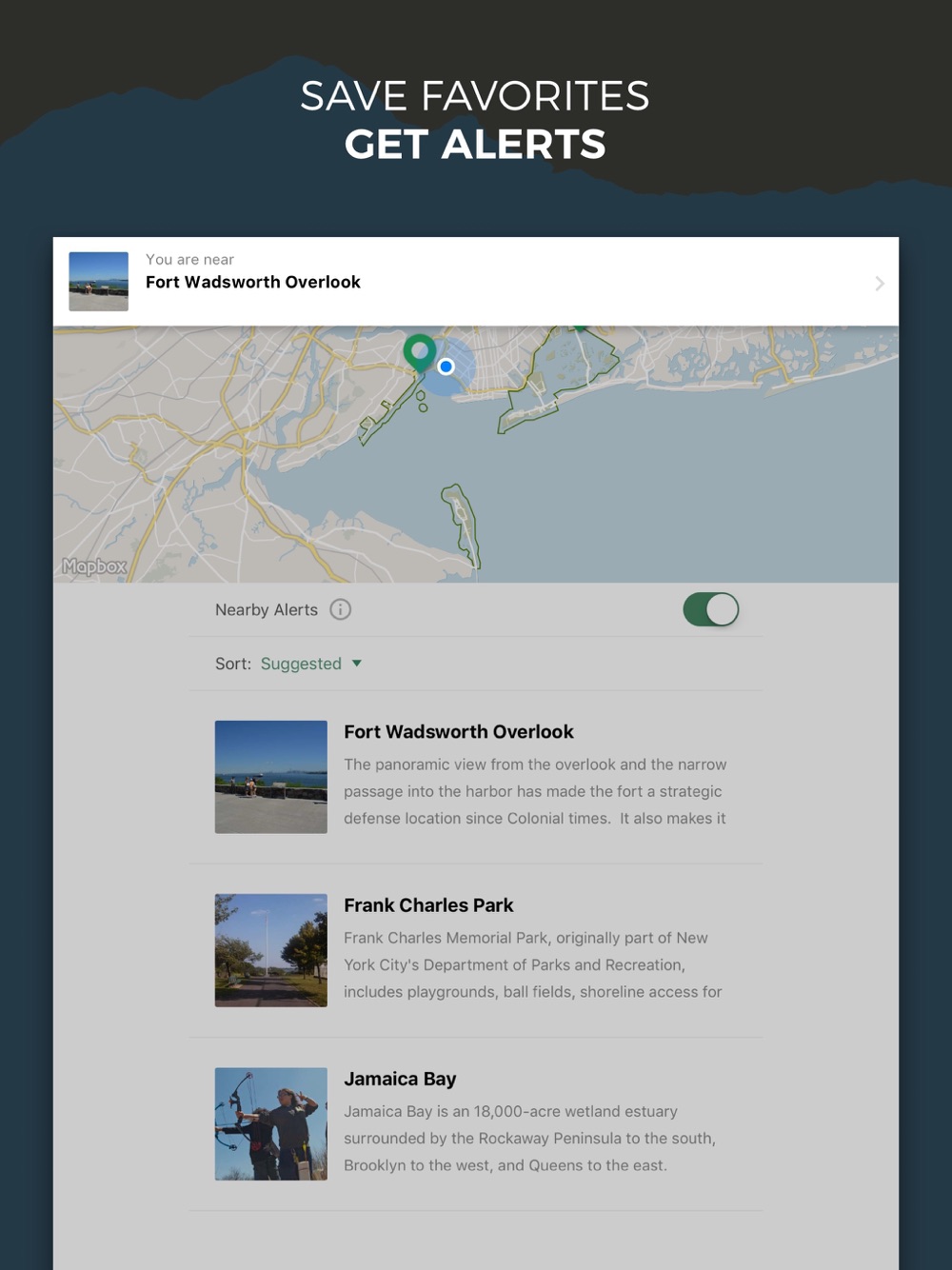Open the chevron on the near-location banner
This screenshot has width=952, height=1270.
(x=880, y=284)
